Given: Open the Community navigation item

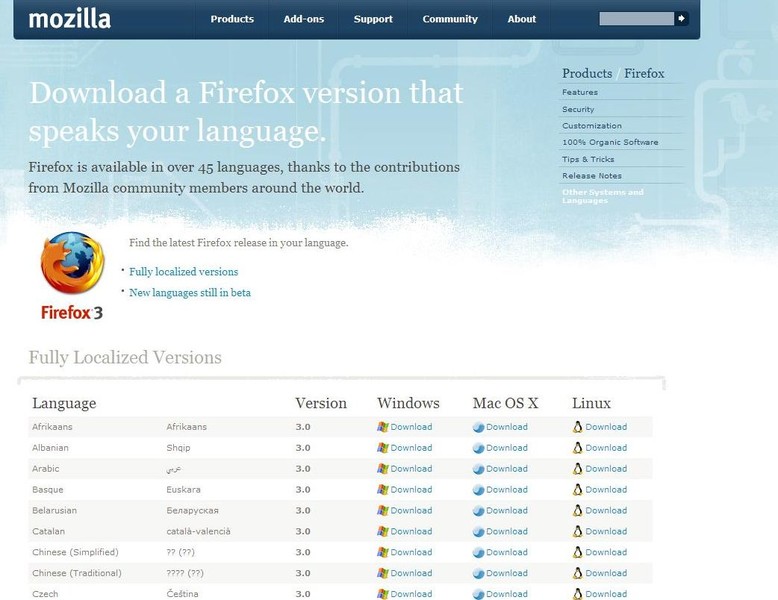Looking at the screenshot, I should (x=450, y=19).
